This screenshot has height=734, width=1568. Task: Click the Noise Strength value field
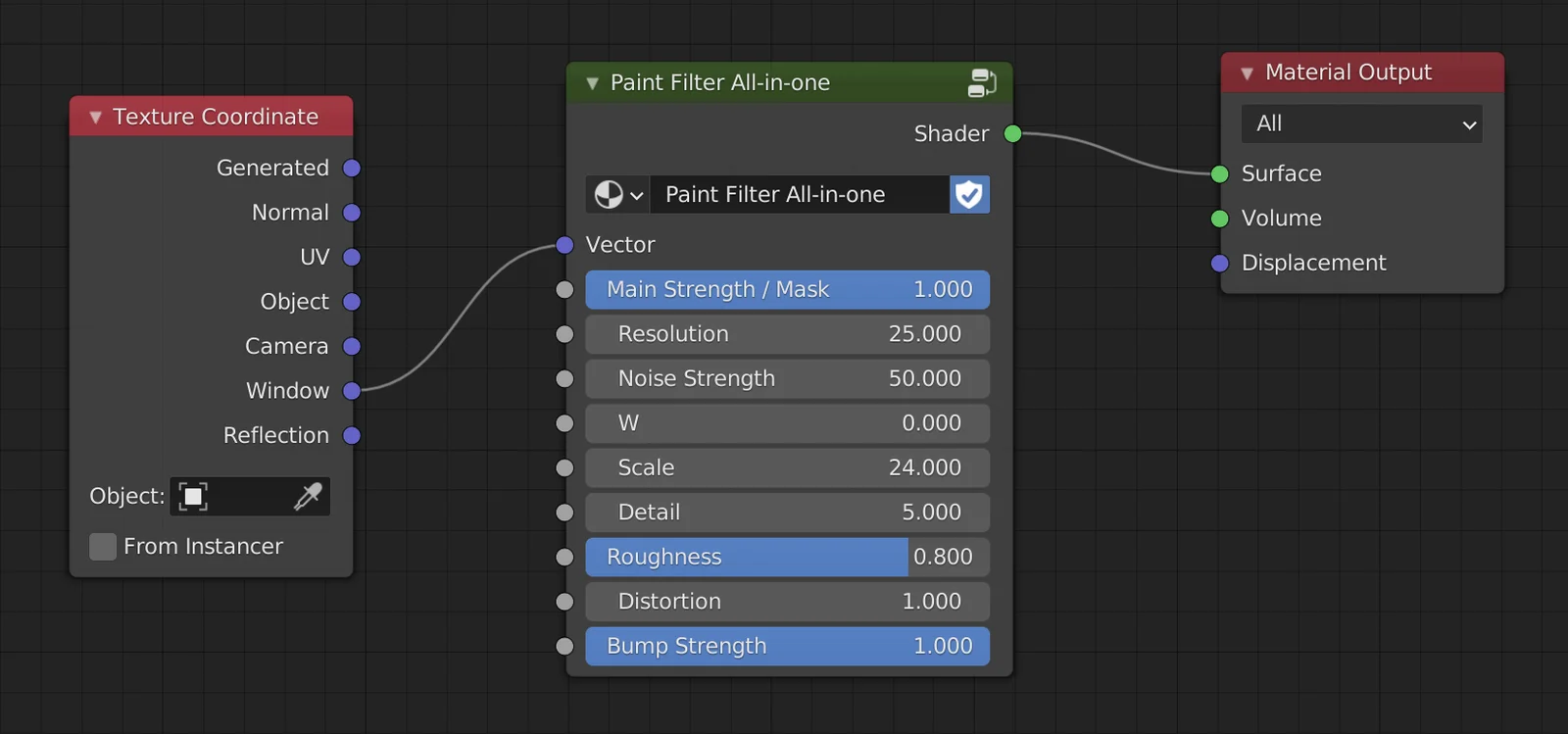(x=788, y=379)
